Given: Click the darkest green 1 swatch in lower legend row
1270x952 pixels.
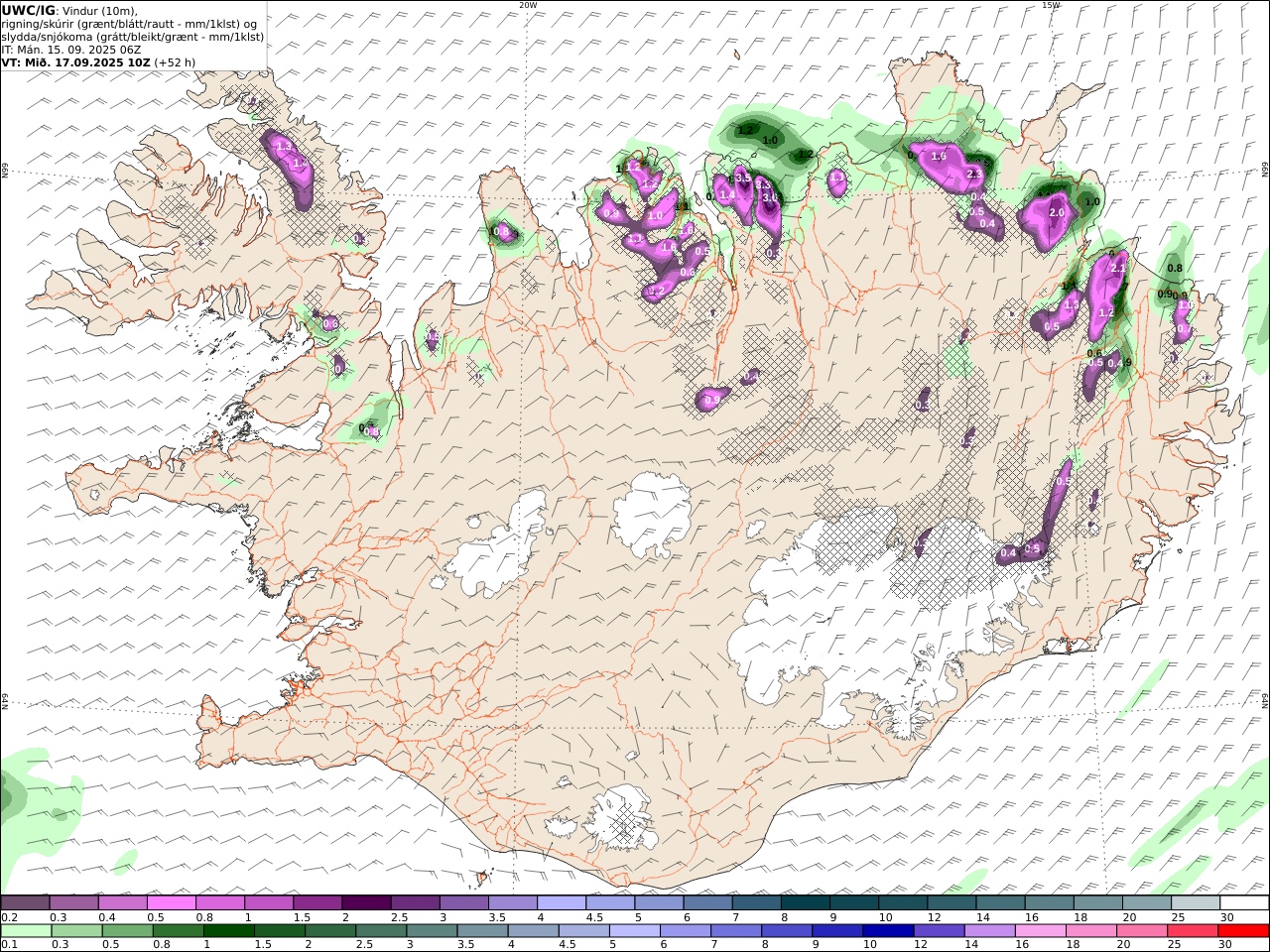Looking at the screenshot, I should pyautogui.click(x=228, y=930).
